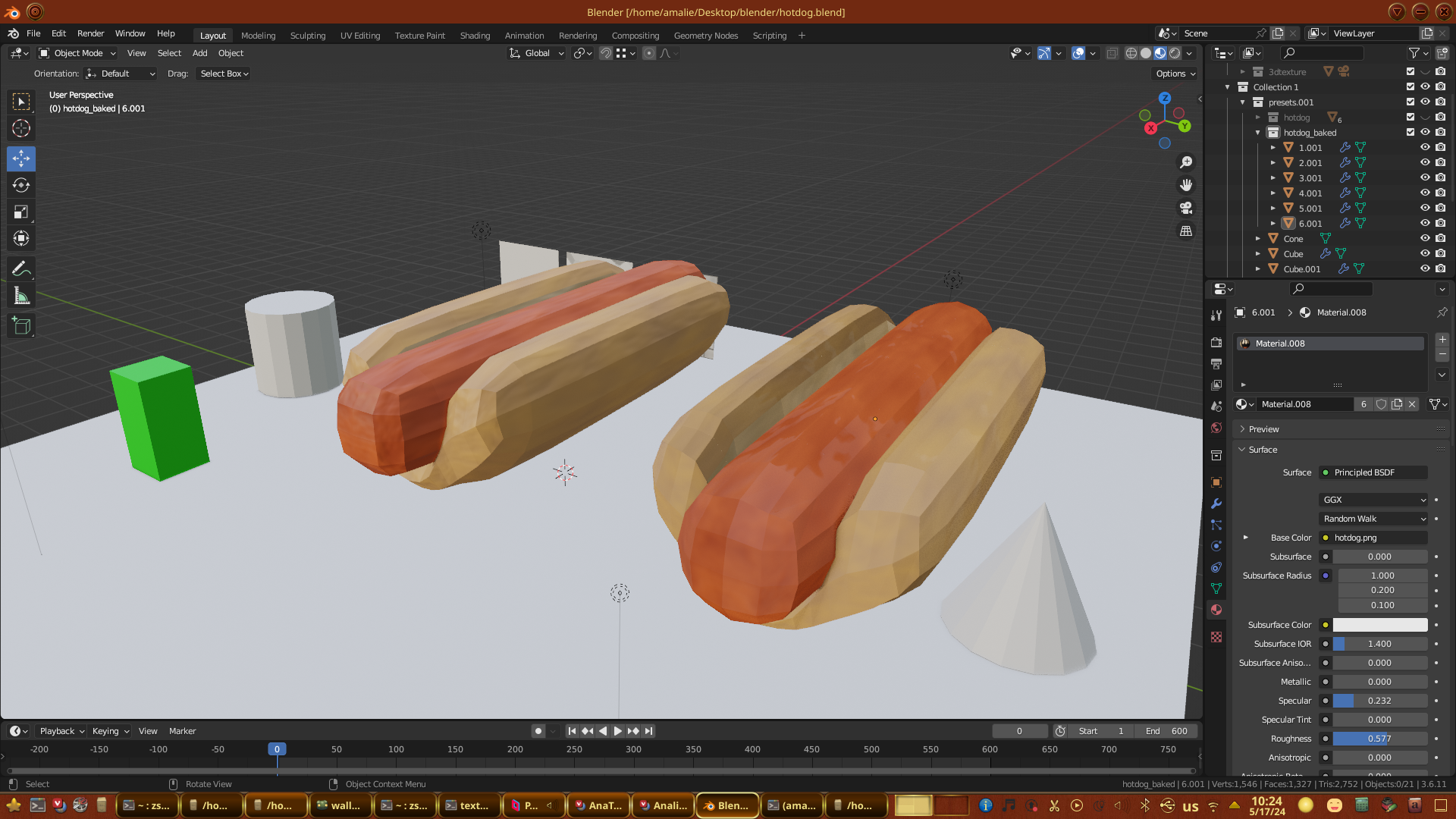This screenshot has width=1456, height=819.
Task: Expand the Preview panel
Action: (x=1263, y=429)
